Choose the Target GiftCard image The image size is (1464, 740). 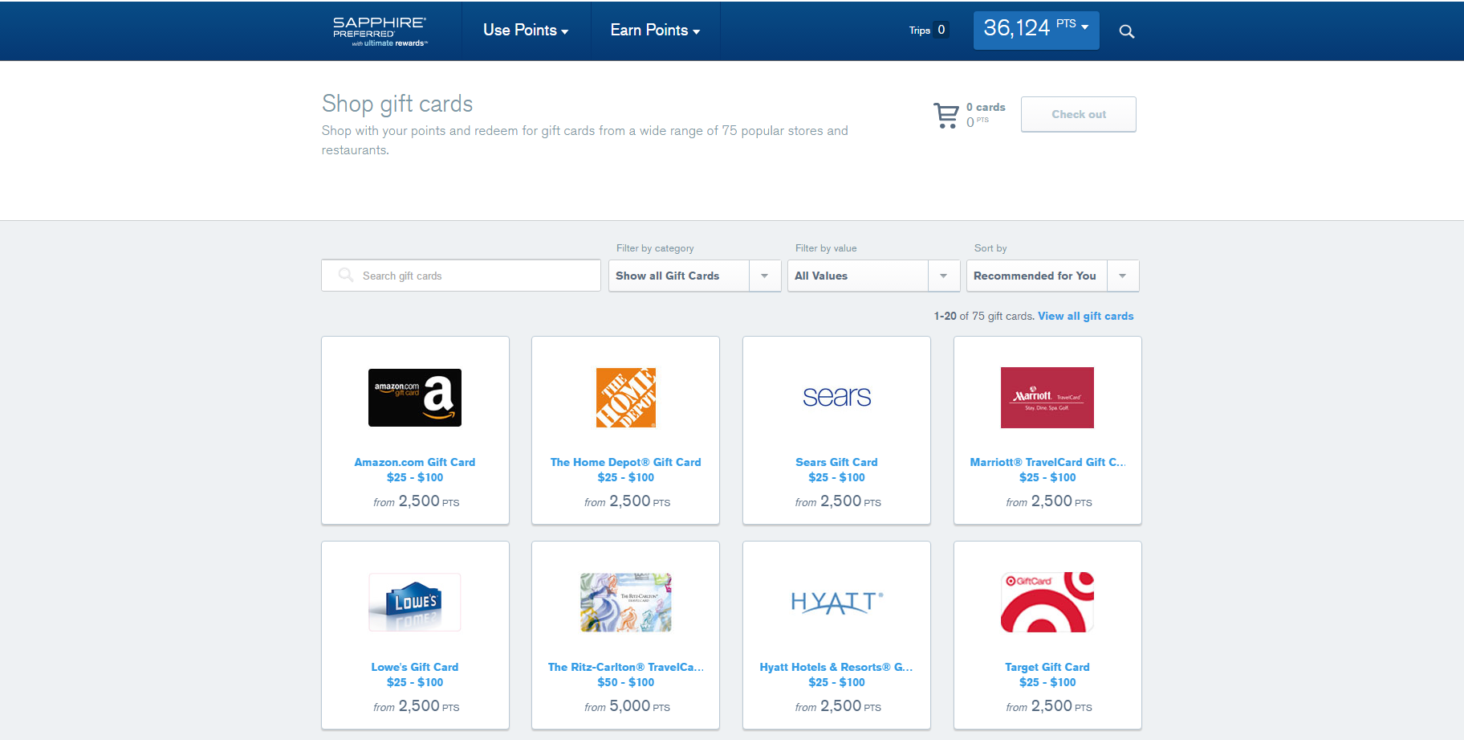point(1047,602)
